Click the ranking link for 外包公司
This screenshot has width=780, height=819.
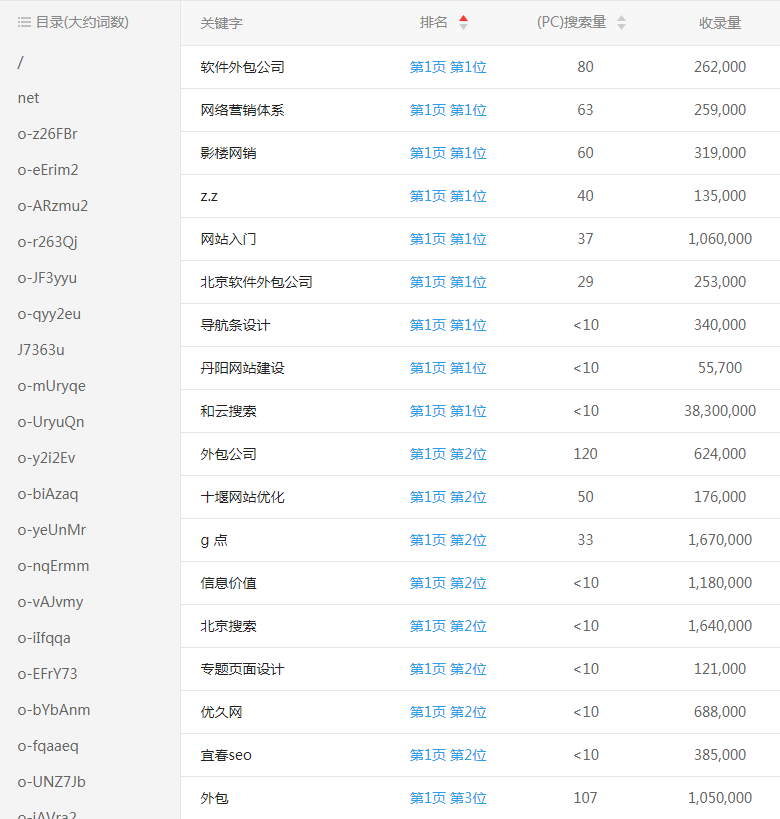point(448,454)
